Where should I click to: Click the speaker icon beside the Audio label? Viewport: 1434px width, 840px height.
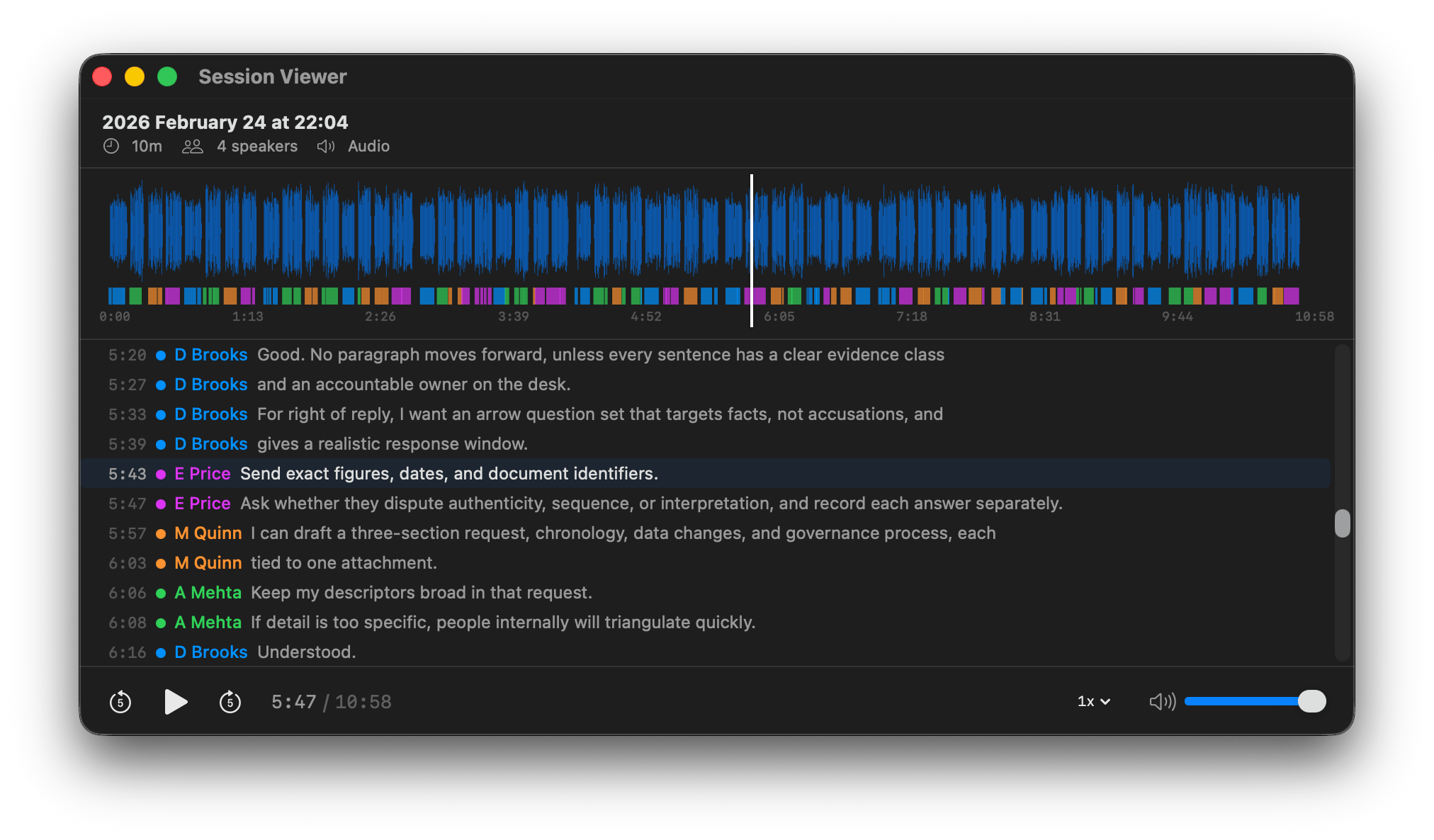coord(325,146)
